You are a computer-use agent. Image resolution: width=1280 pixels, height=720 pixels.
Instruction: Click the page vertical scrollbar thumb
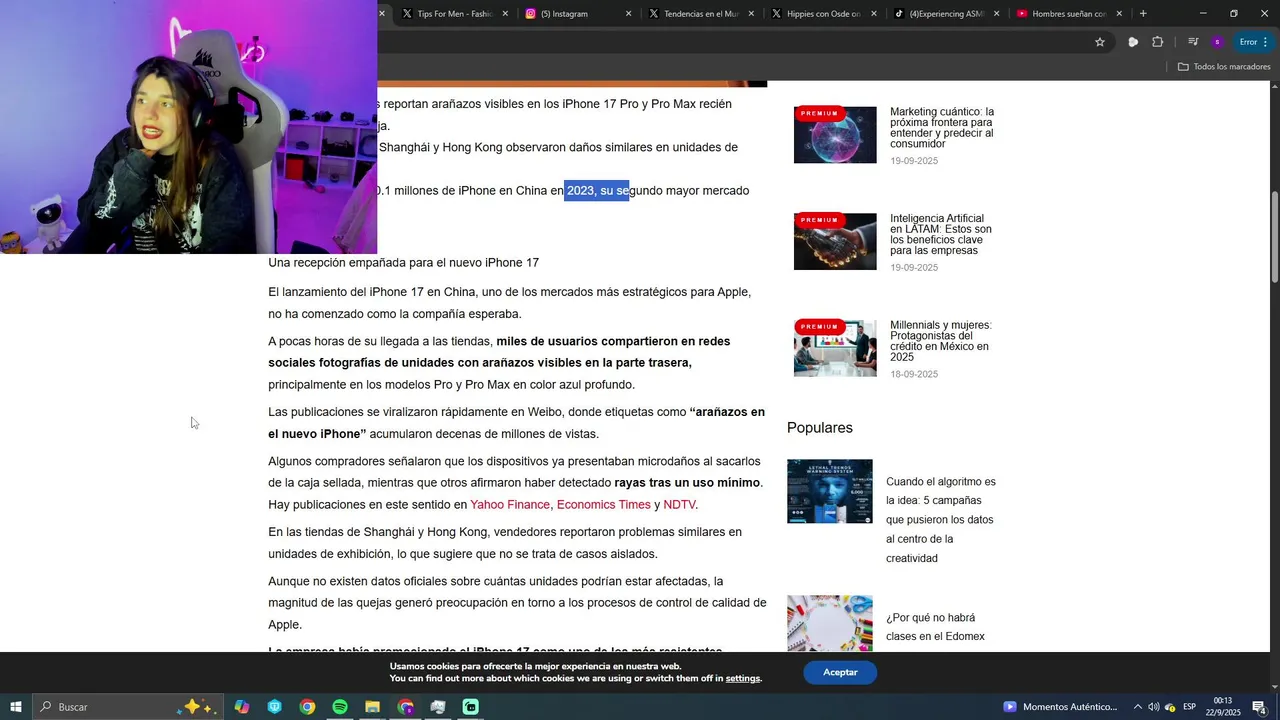click(x=1275, y=235)
